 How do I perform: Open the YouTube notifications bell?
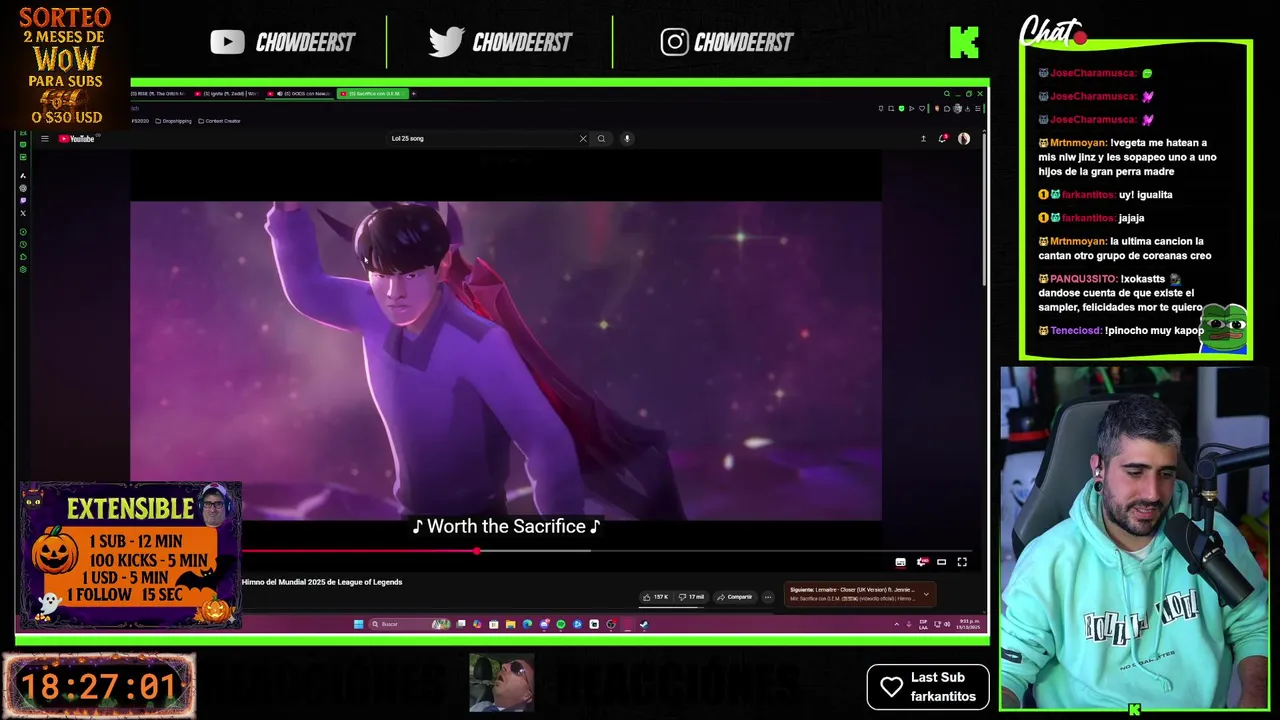click(943, 139)
